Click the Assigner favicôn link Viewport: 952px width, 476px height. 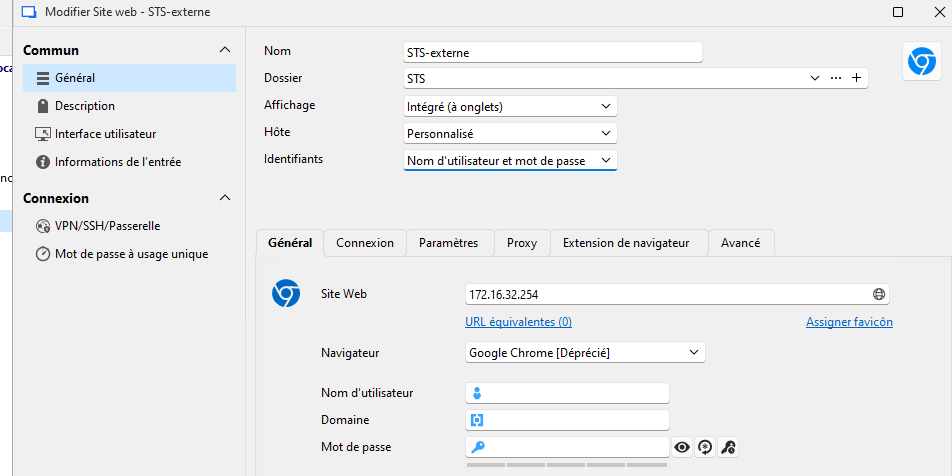coord(849,322)
